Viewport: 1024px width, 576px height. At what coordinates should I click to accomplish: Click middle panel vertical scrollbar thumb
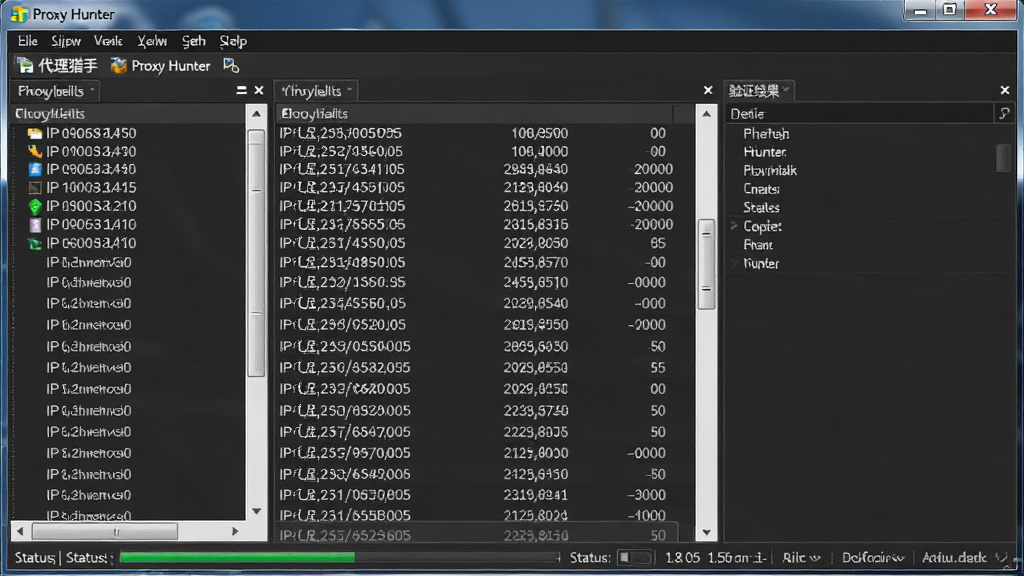coord(706,264)
